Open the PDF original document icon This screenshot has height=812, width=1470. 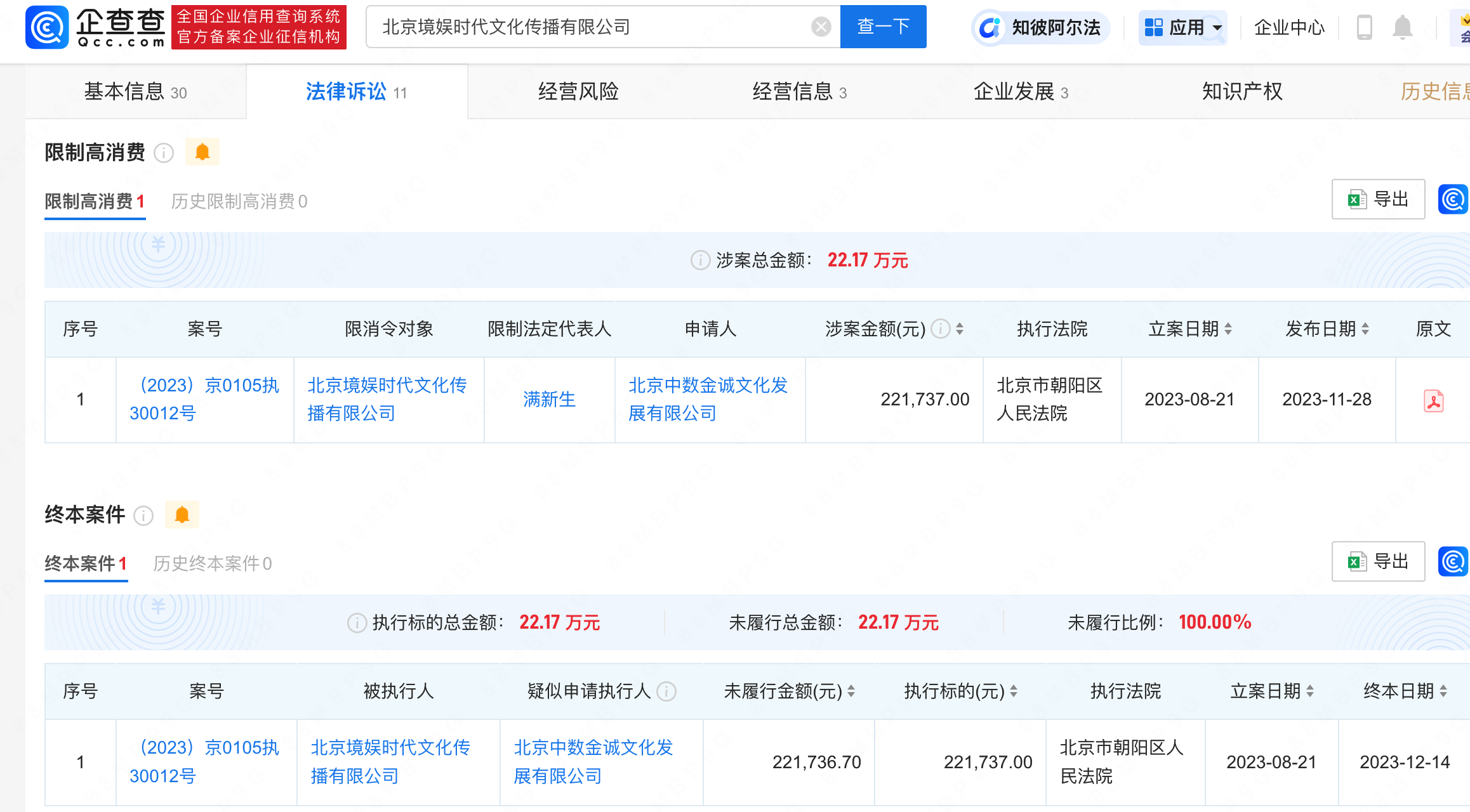click(x=1434, y=401)
